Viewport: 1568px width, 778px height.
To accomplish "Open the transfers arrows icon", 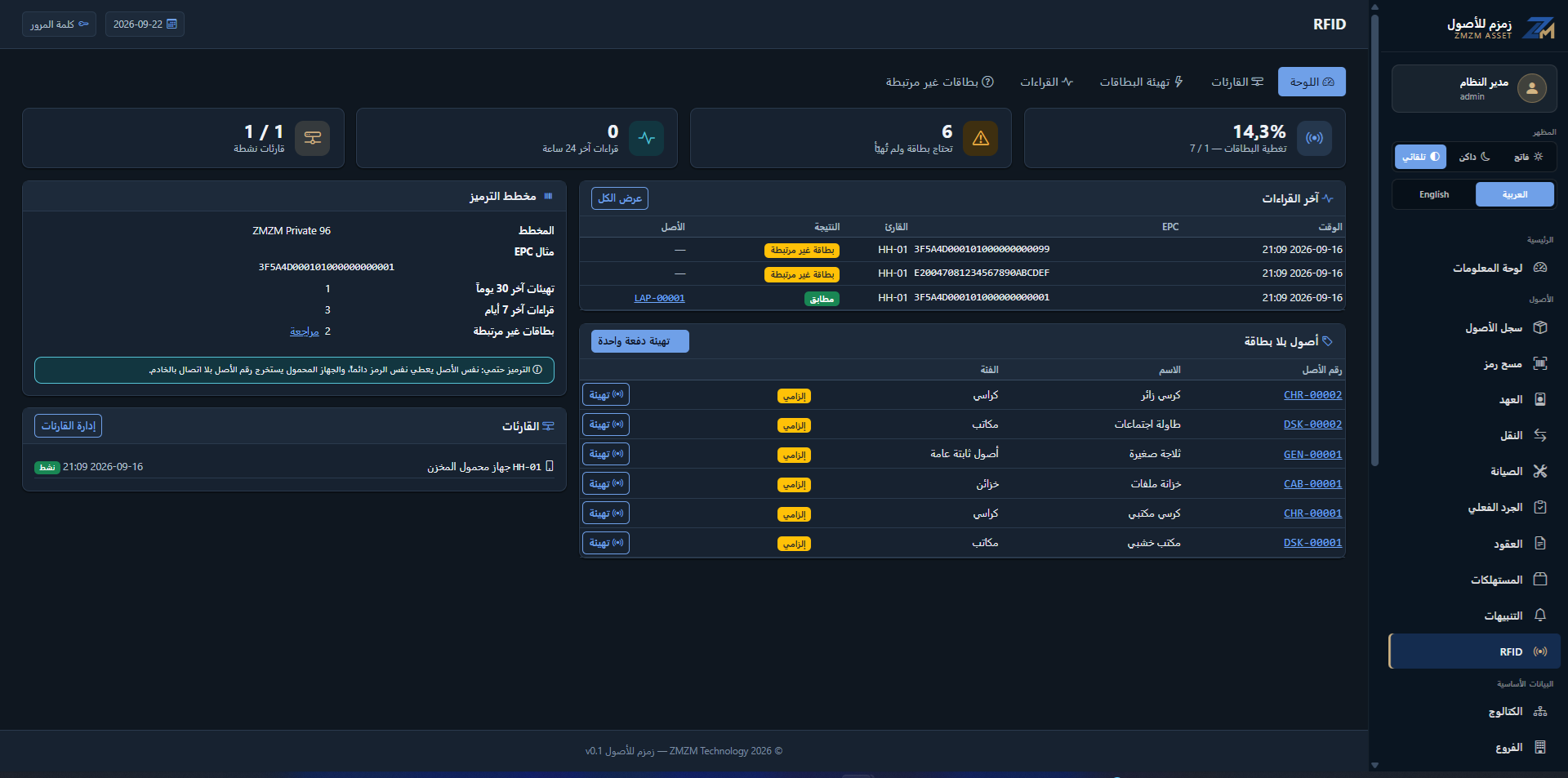I will [1540, 435].
